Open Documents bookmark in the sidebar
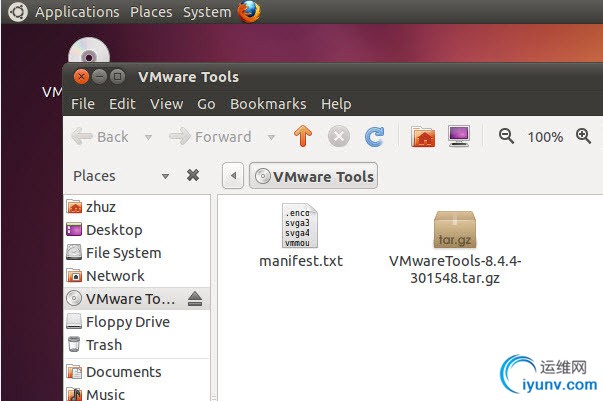Screen dimensions: 603x401 pos(137,372)
